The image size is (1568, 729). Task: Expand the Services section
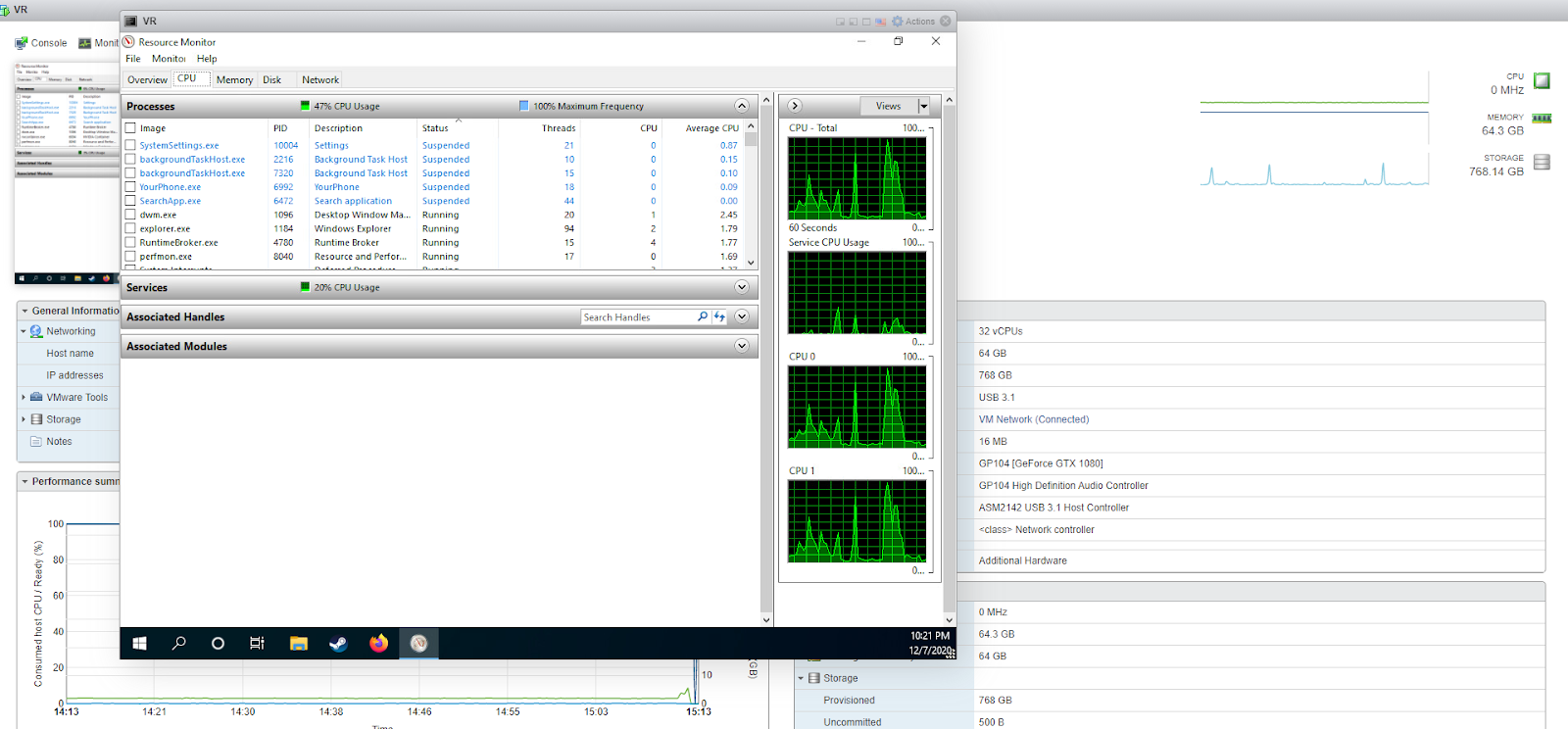click(x=742, y=287)
